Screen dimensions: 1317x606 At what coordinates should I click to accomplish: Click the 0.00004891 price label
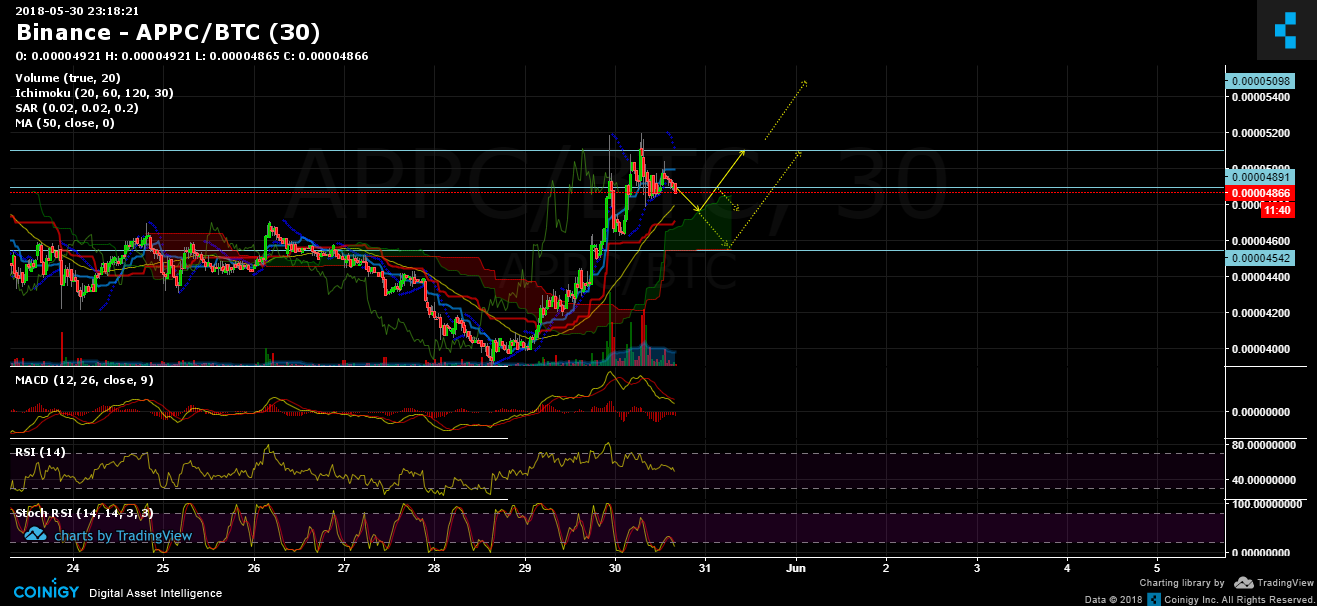click(x=1262, y=177)
